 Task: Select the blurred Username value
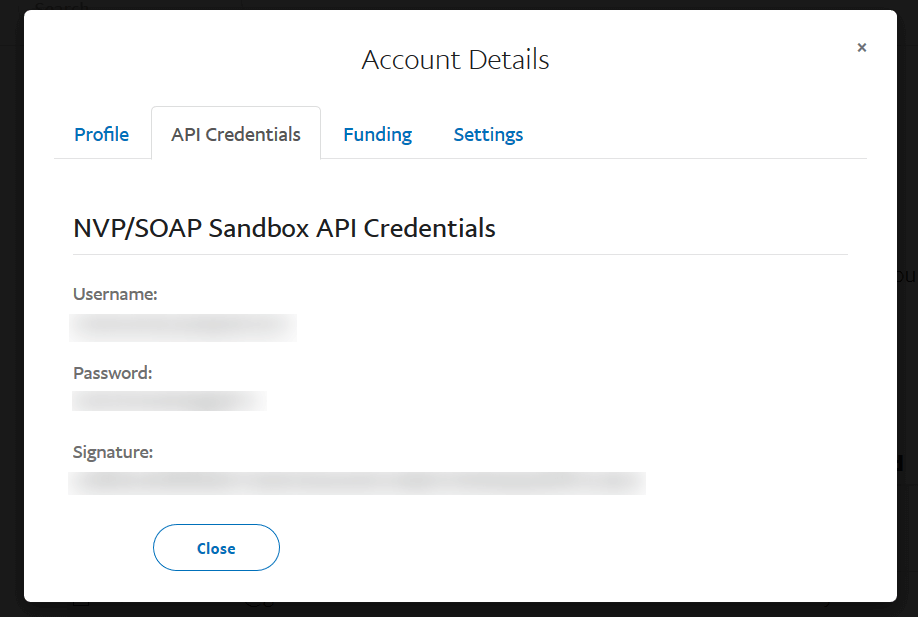183,328
